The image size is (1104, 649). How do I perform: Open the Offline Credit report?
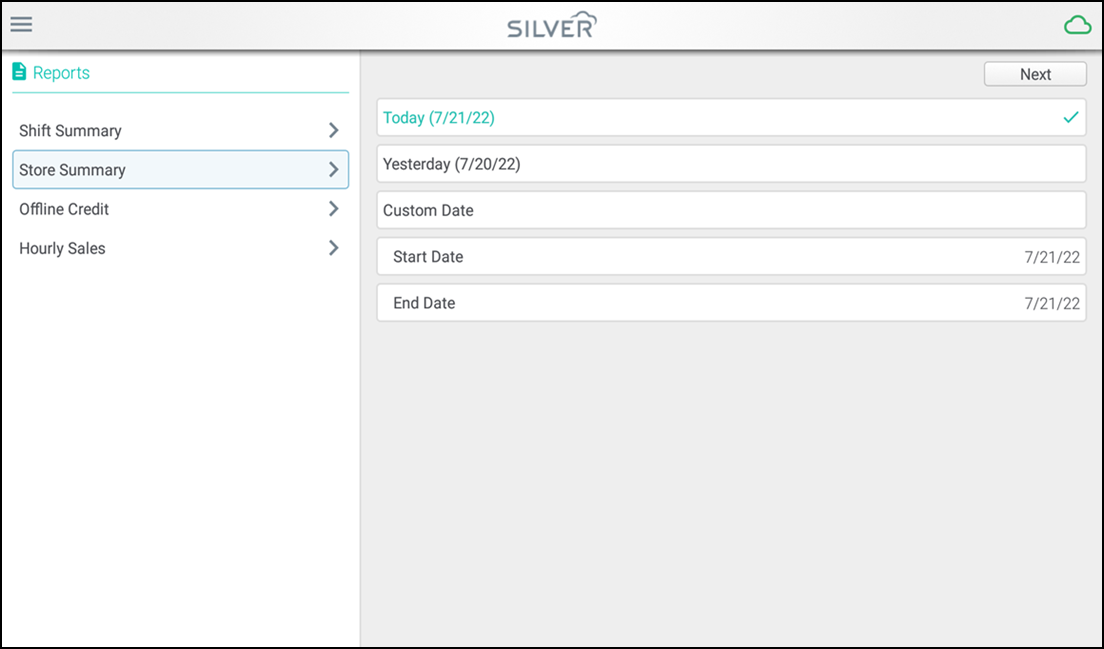(181, 209)
